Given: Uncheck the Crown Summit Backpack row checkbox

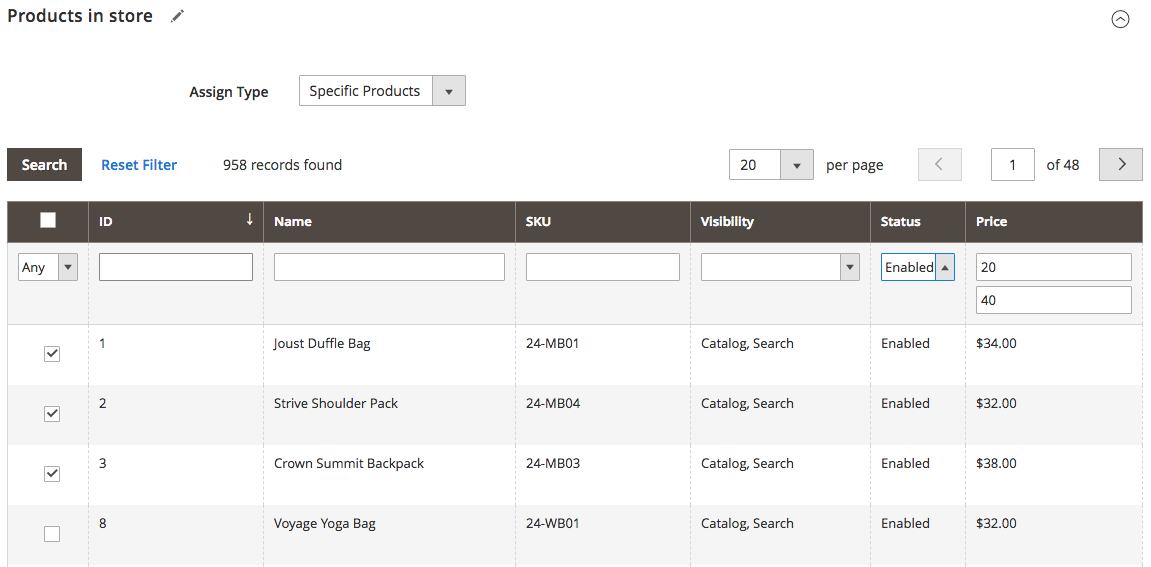Looking at the screenshot, I should coord(51,474).
